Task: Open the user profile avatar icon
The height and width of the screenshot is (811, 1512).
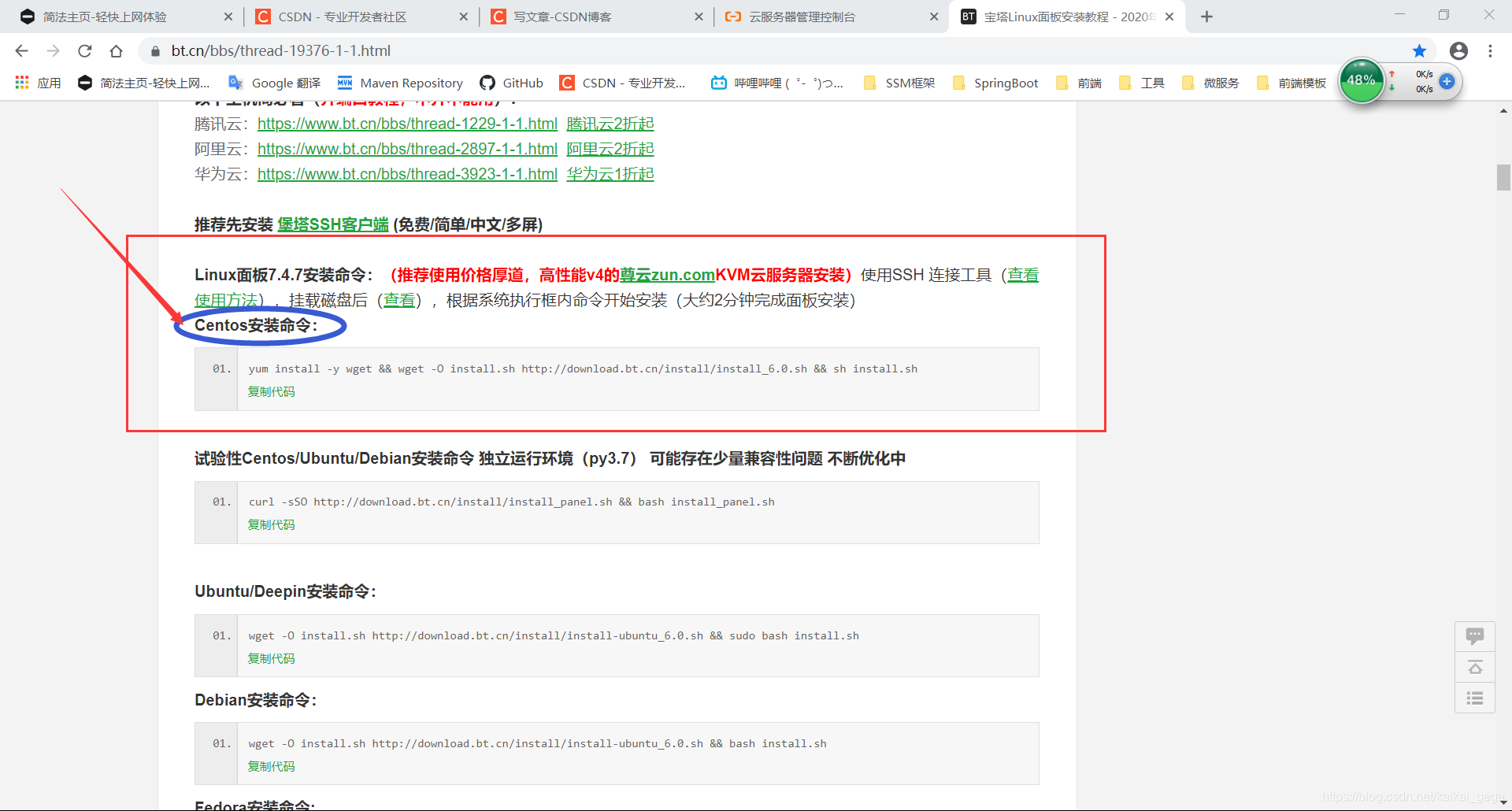Action: 1458,51
